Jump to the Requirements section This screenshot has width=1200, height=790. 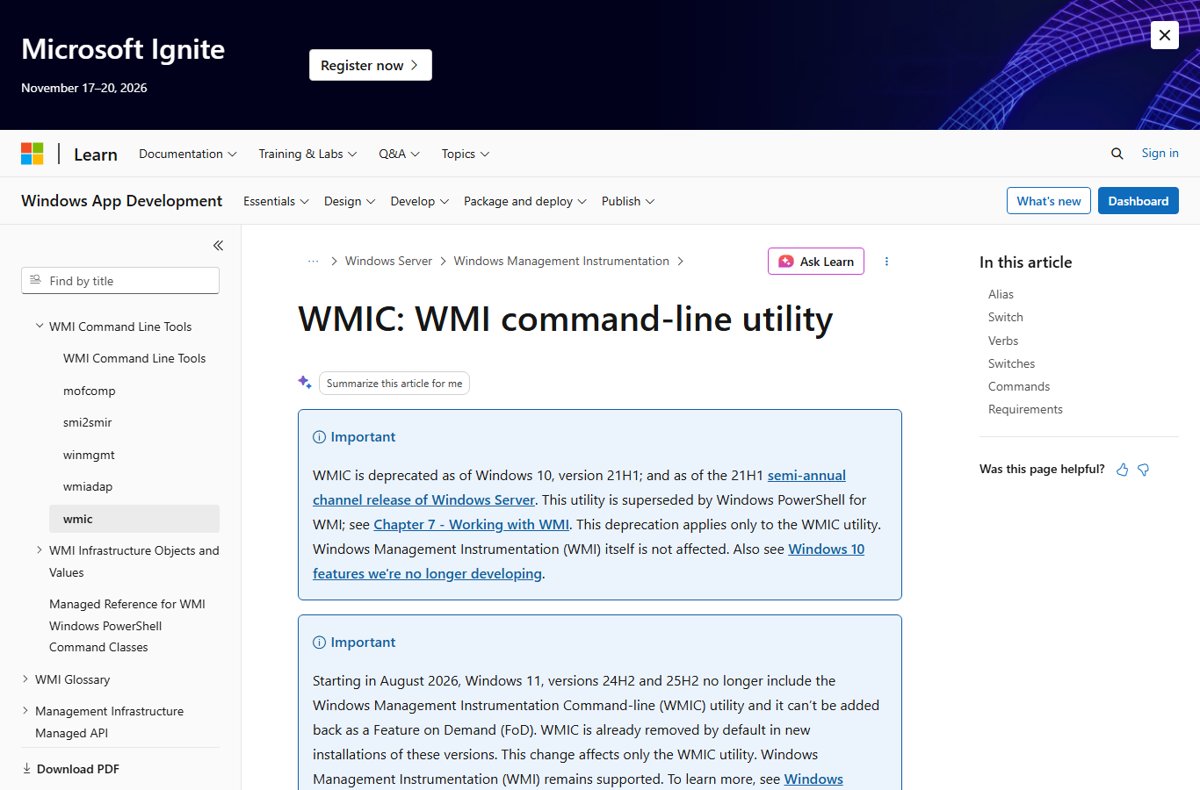[x=1025, y=409]
